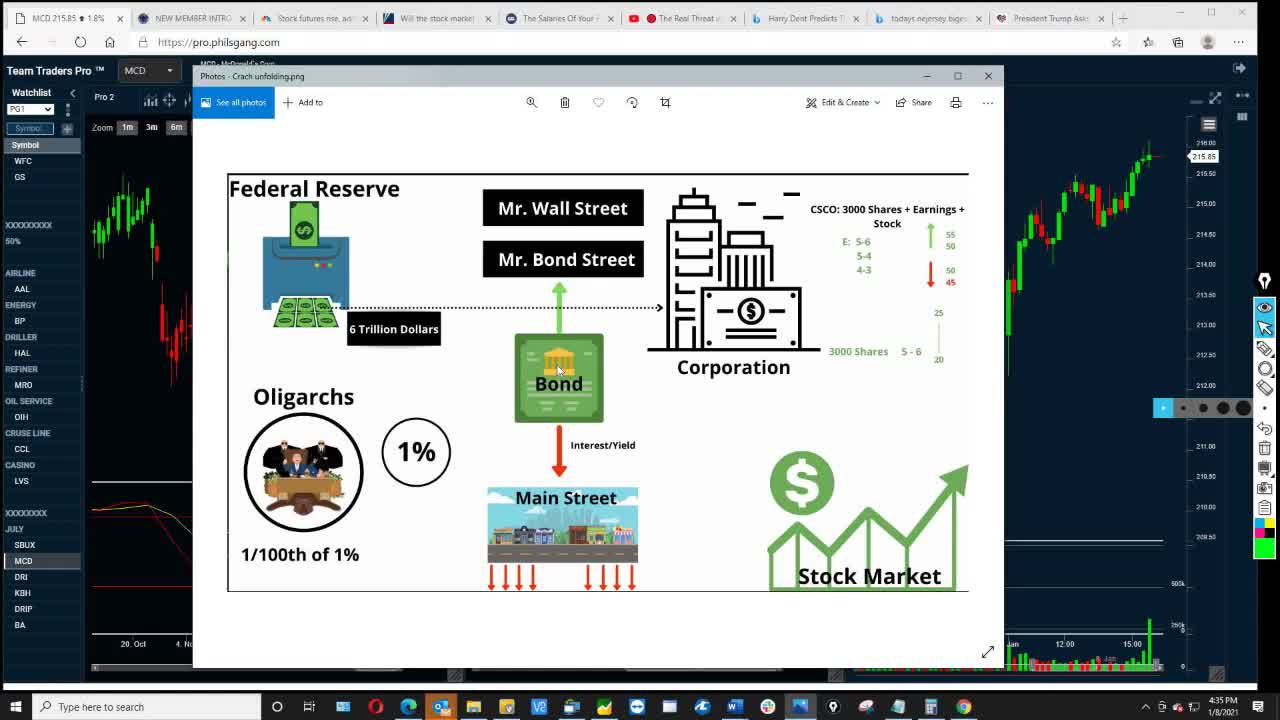
Task: Open the MCD symbol dropdown
Action: [x=148, y=71]
